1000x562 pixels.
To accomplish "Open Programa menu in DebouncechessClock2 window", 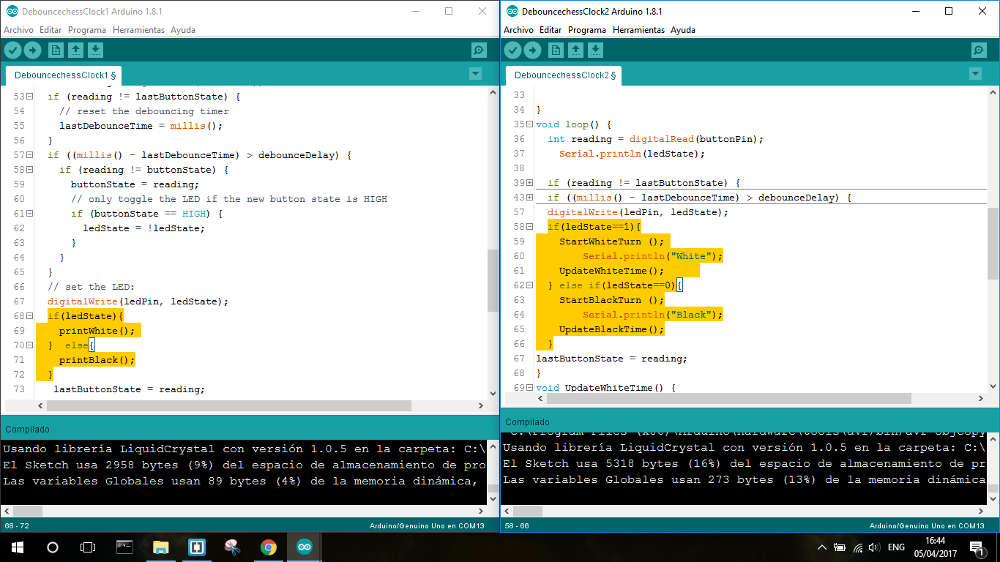I will [587, 30].
